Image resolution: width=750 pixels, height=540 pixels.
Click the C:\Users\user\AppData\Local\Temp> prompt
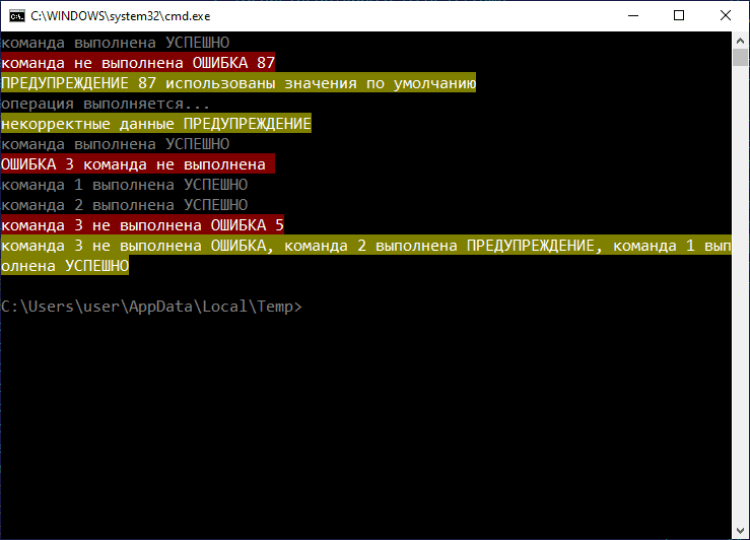click(151, 307)
